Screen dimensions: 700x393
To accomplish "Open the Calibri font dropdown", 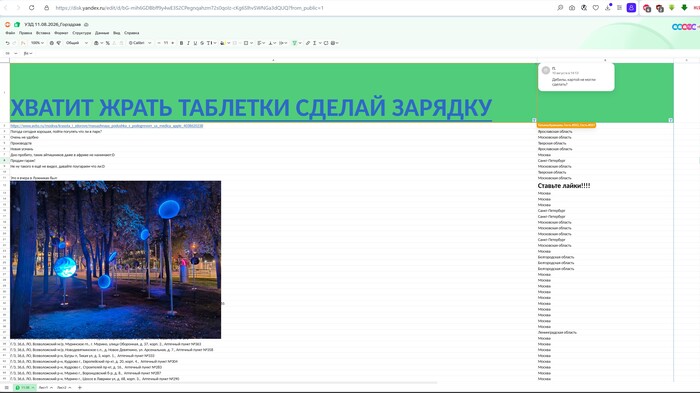I will coord(140,43).
